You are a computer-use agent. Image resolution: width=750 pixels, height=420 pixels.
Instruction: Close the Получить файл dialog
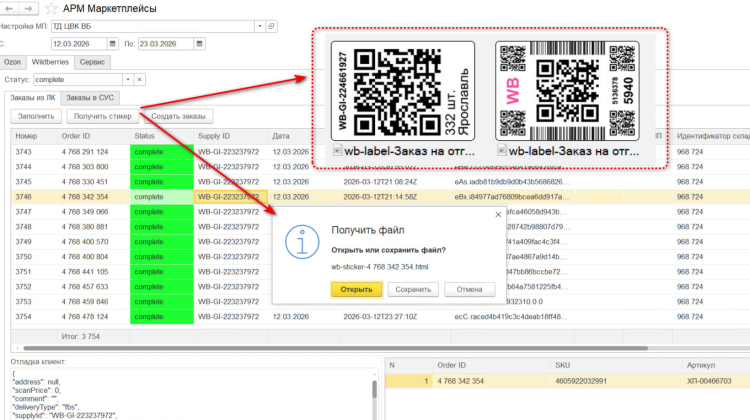pos(498,214)
